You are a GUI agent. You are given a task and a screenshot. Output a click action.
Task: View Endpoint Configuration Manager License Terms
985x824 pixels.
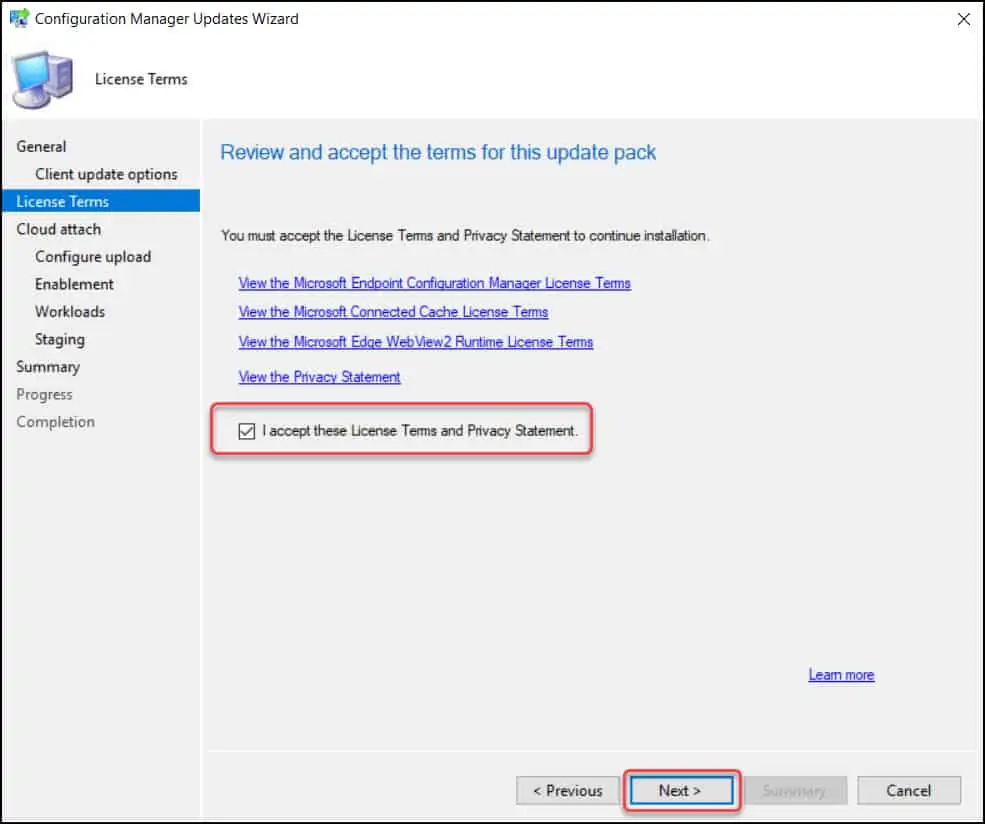(434, 283)
